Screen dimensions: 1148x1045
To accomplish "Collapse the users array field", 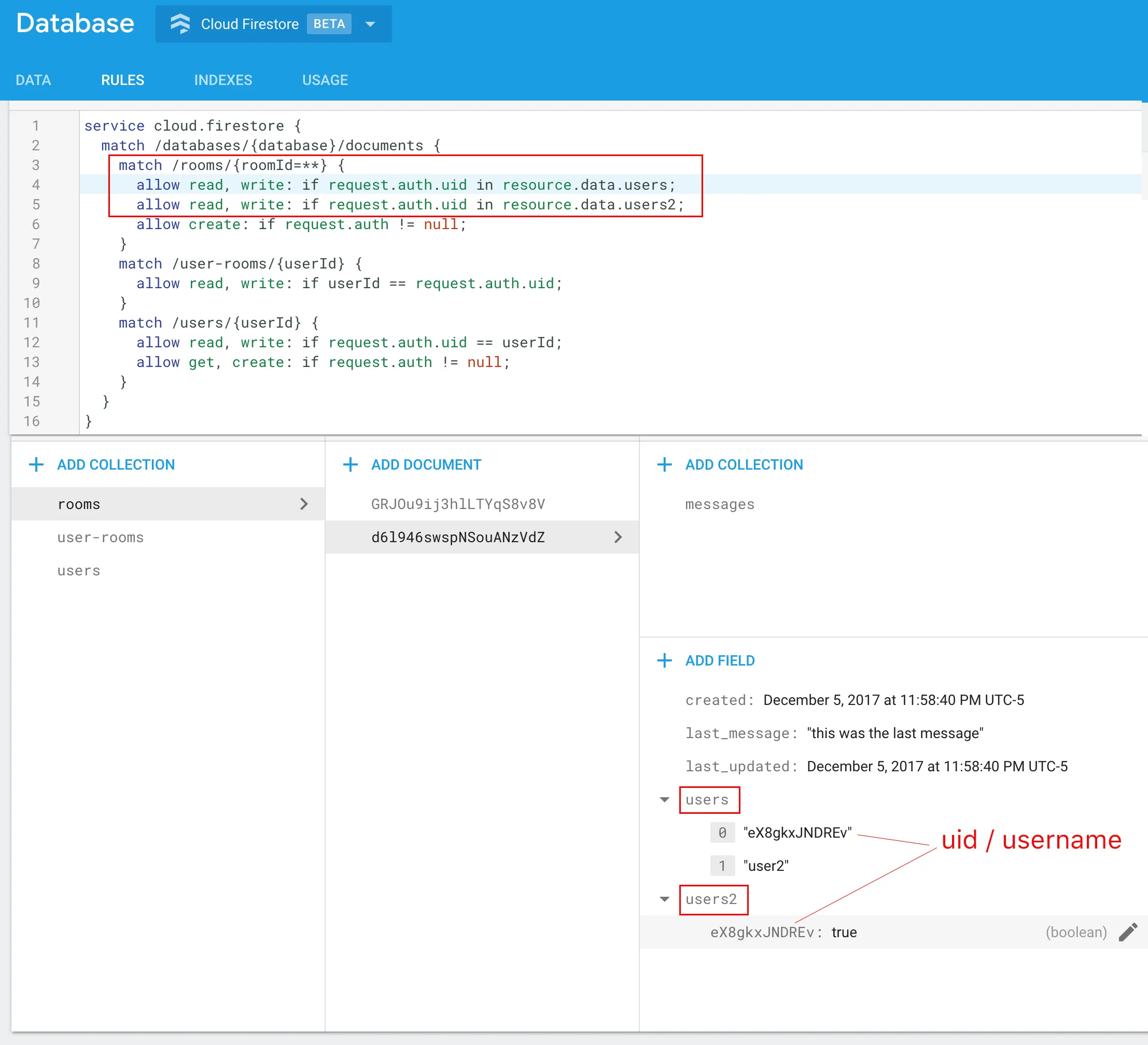I will (664, 800).
